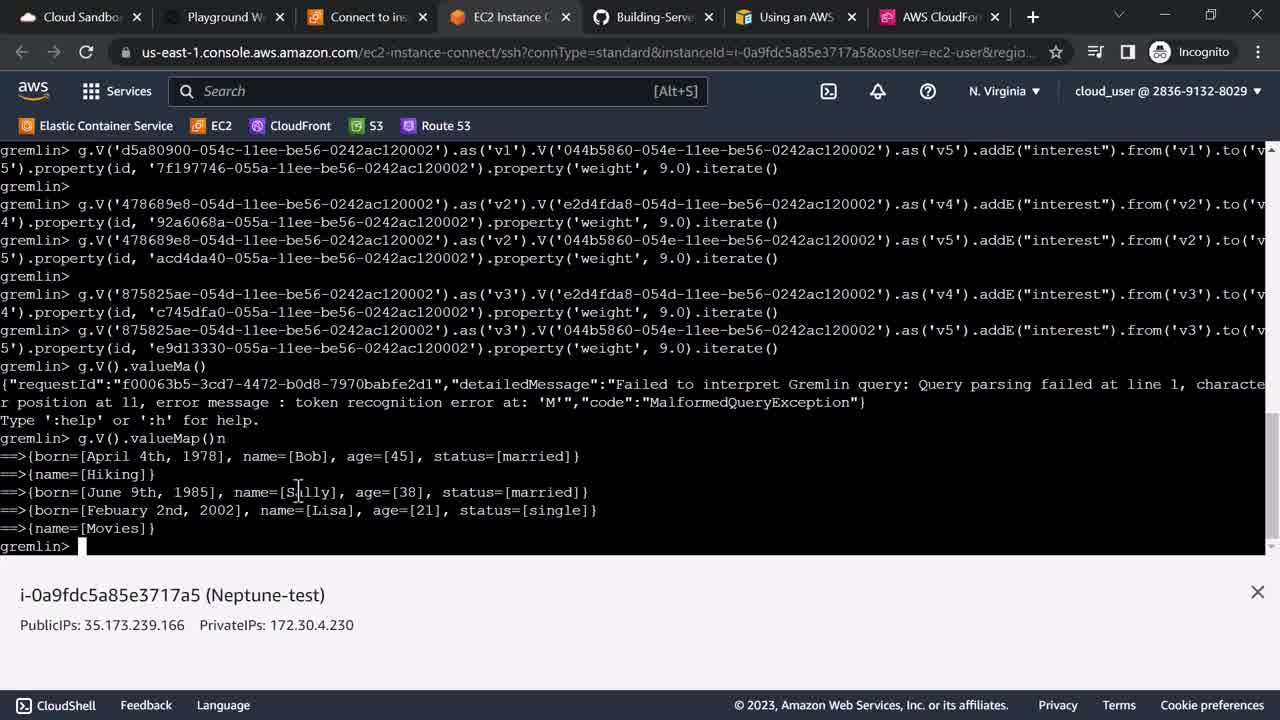This screenshot has width=1280, height=720.
Task: Open CloudShell from the footer
Action: coord(56,705)
